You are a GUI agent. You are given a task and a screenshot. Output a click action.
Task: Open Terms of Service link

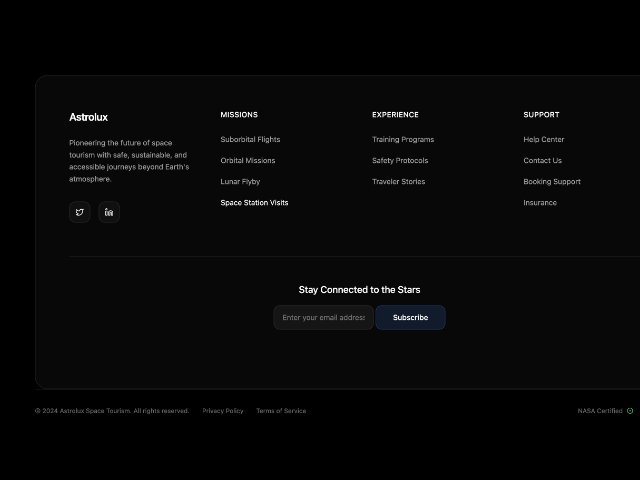[x=281, y=411]
